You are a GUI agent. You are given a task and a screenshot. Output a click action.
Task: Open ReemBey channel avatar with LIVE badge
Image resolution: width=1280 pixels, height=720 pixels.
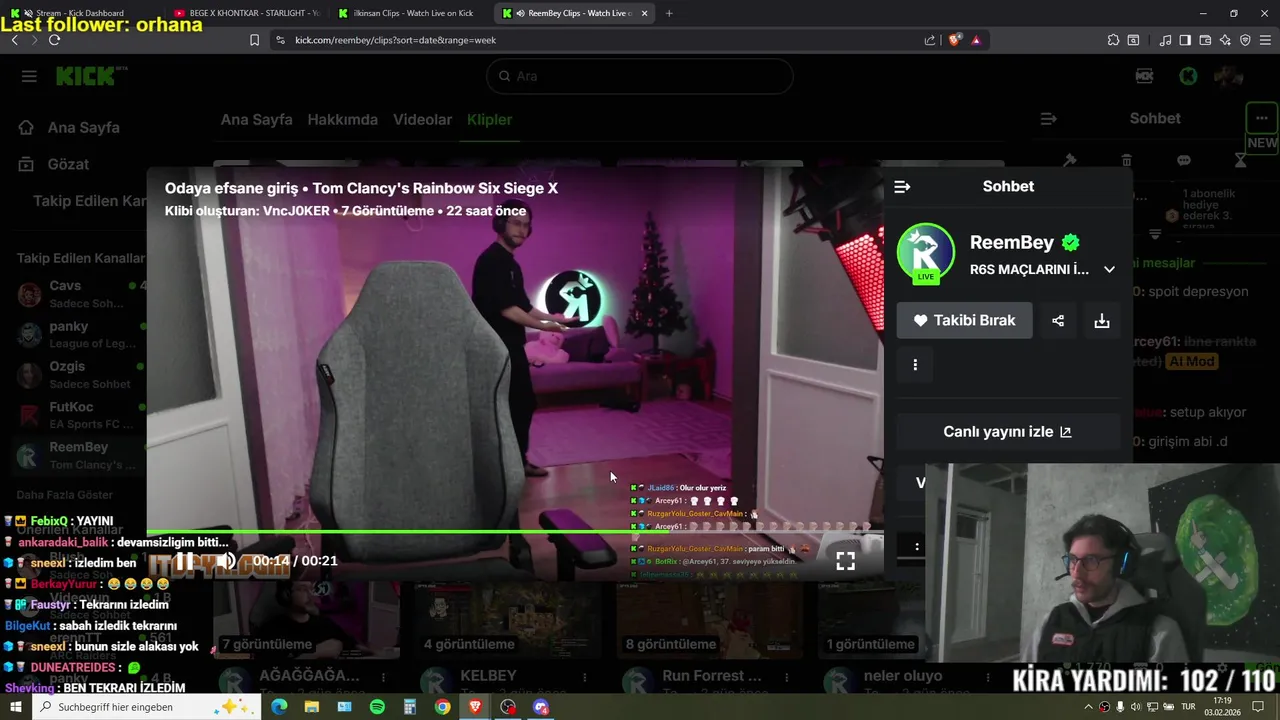[x=926, y=253]
